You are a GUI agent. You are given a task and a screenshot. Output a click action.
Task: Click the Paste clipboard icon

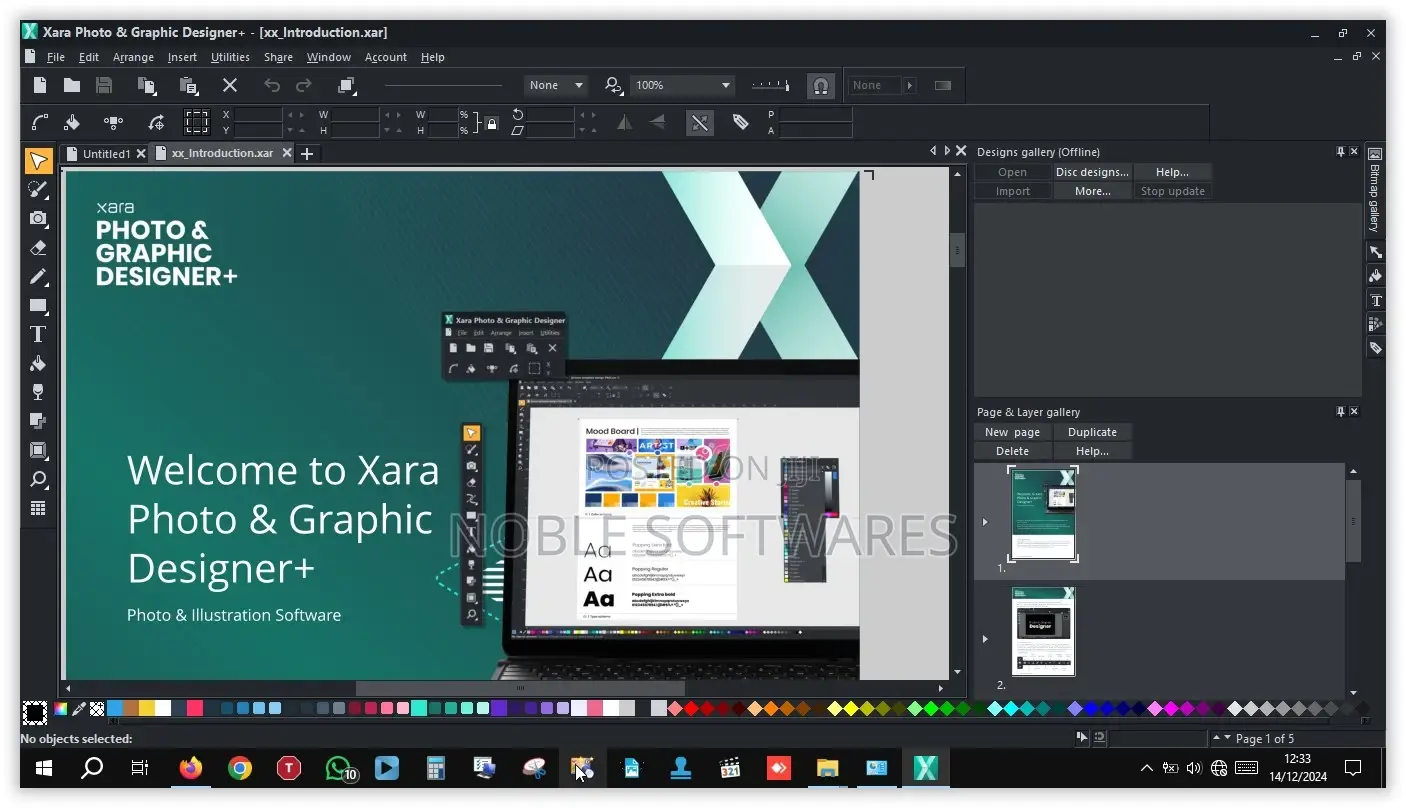point(188,85)
